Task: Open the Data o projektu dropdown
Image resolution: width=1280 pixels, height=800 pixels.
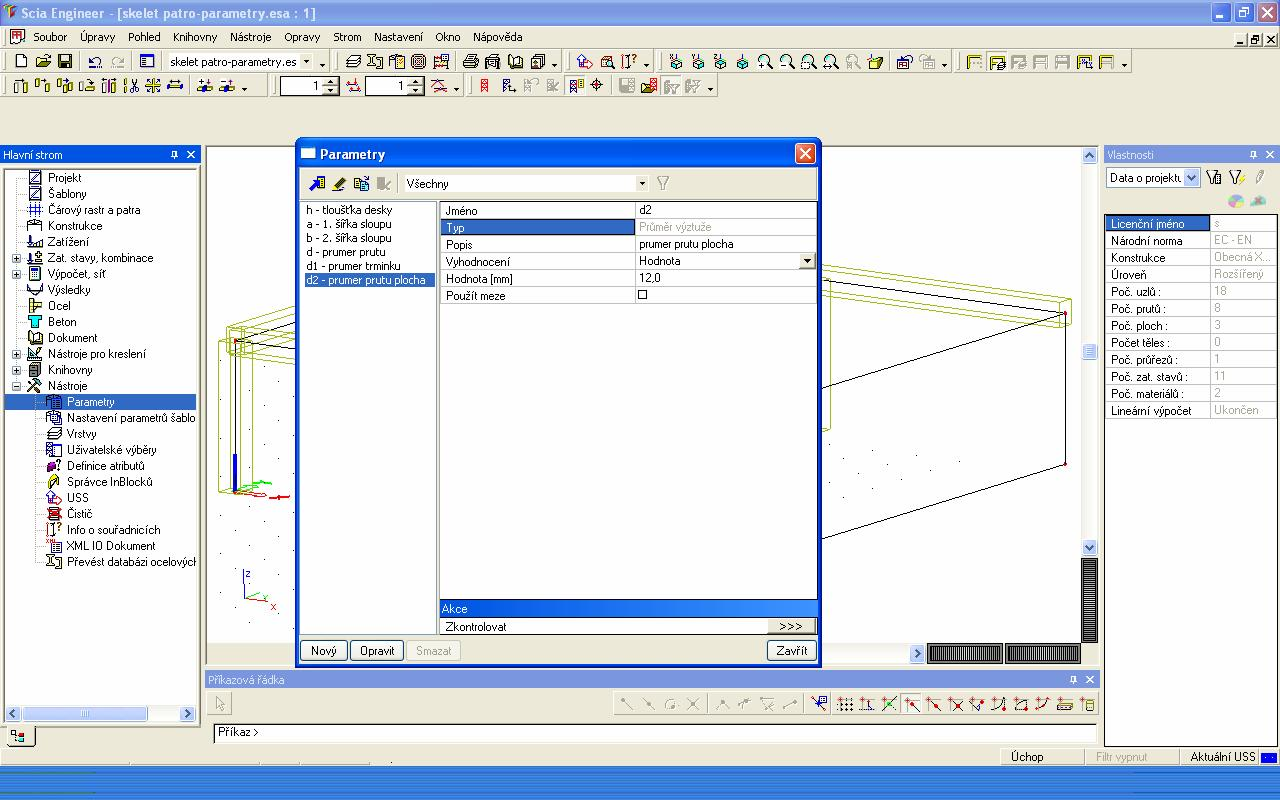Action: (1191, 177)
